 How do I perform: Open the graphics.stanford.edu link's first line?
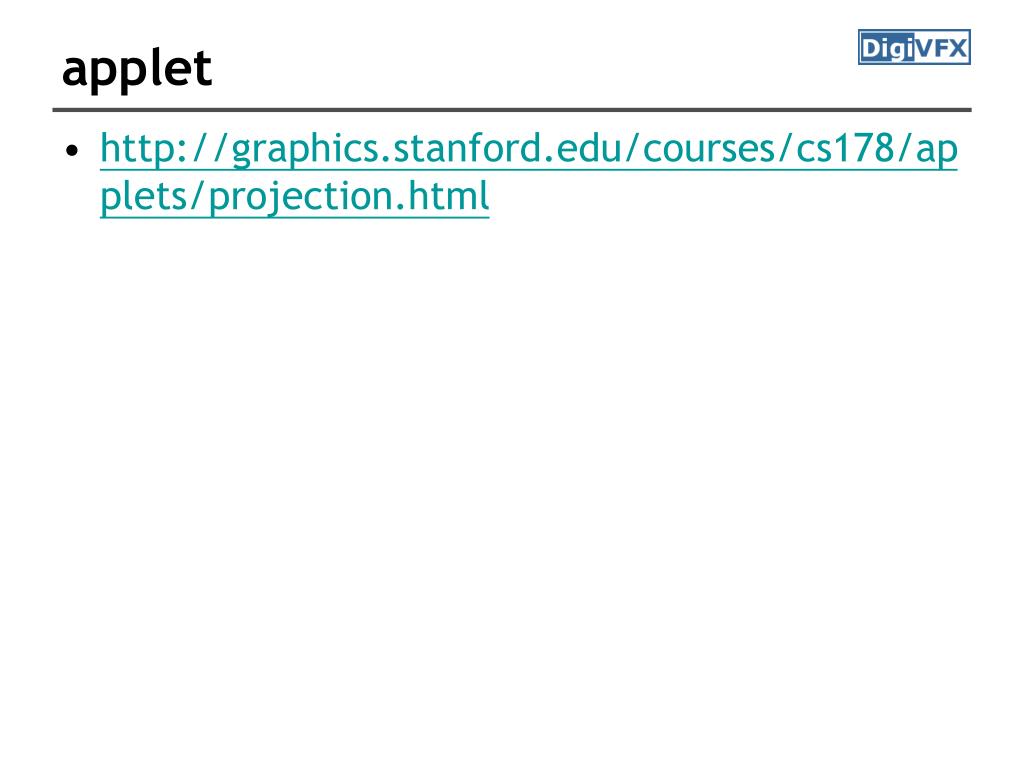(528, 150)
